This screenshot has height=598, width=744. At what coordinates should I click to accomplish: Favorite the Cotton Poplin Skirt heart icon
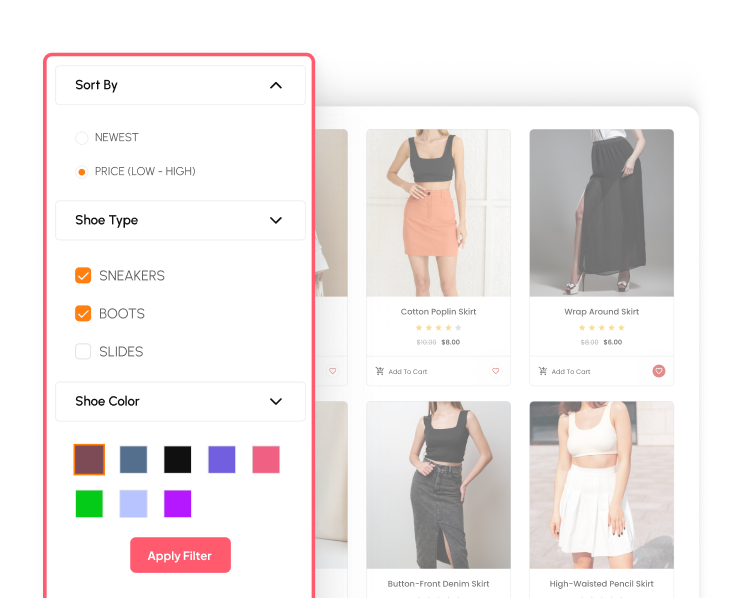495,371
